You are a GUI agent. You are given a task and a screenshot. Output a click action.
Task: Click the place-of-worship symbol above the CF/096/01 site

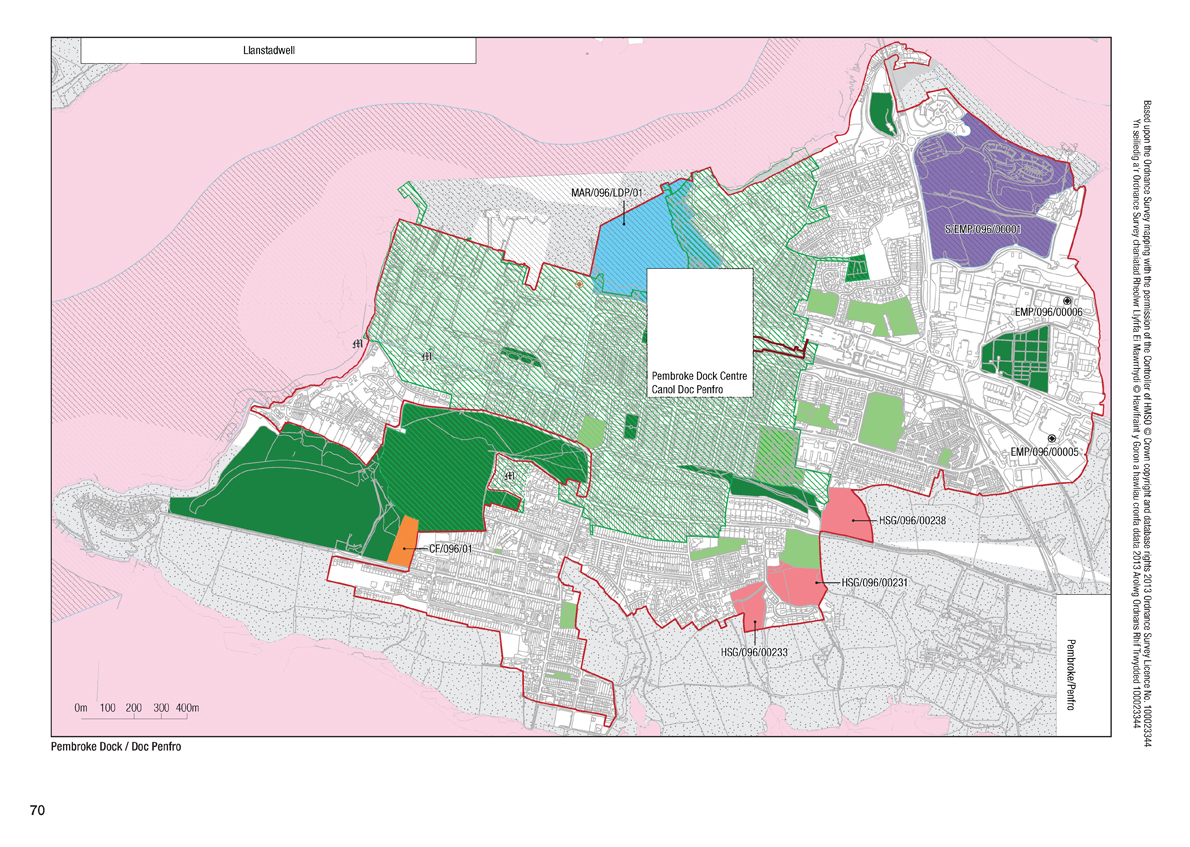(x=510, y=476)
